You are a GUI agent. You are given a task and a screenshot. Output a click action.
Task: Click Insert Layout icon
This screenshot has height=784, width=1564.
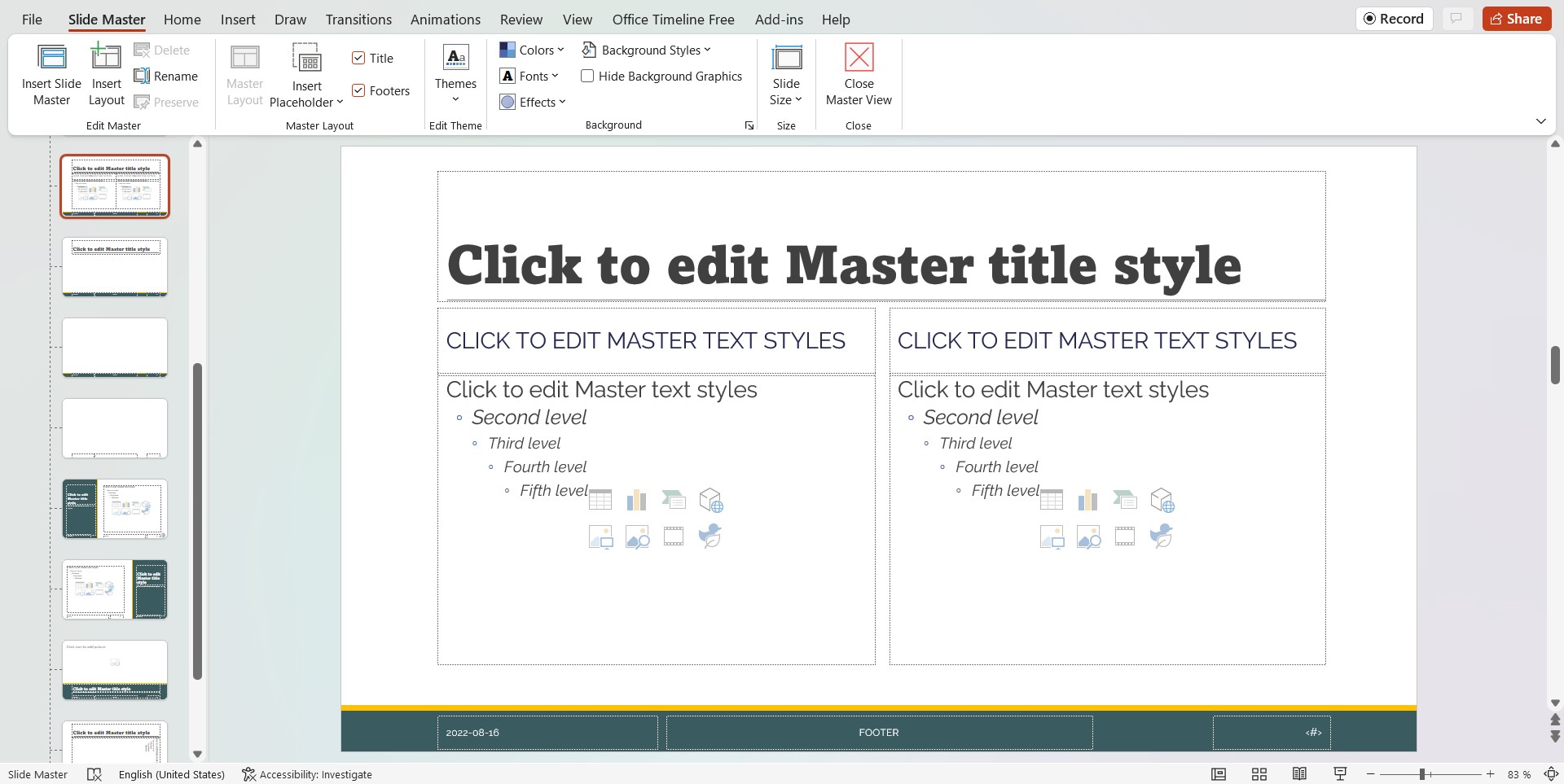pyautogui.click(x=106, y=73)
